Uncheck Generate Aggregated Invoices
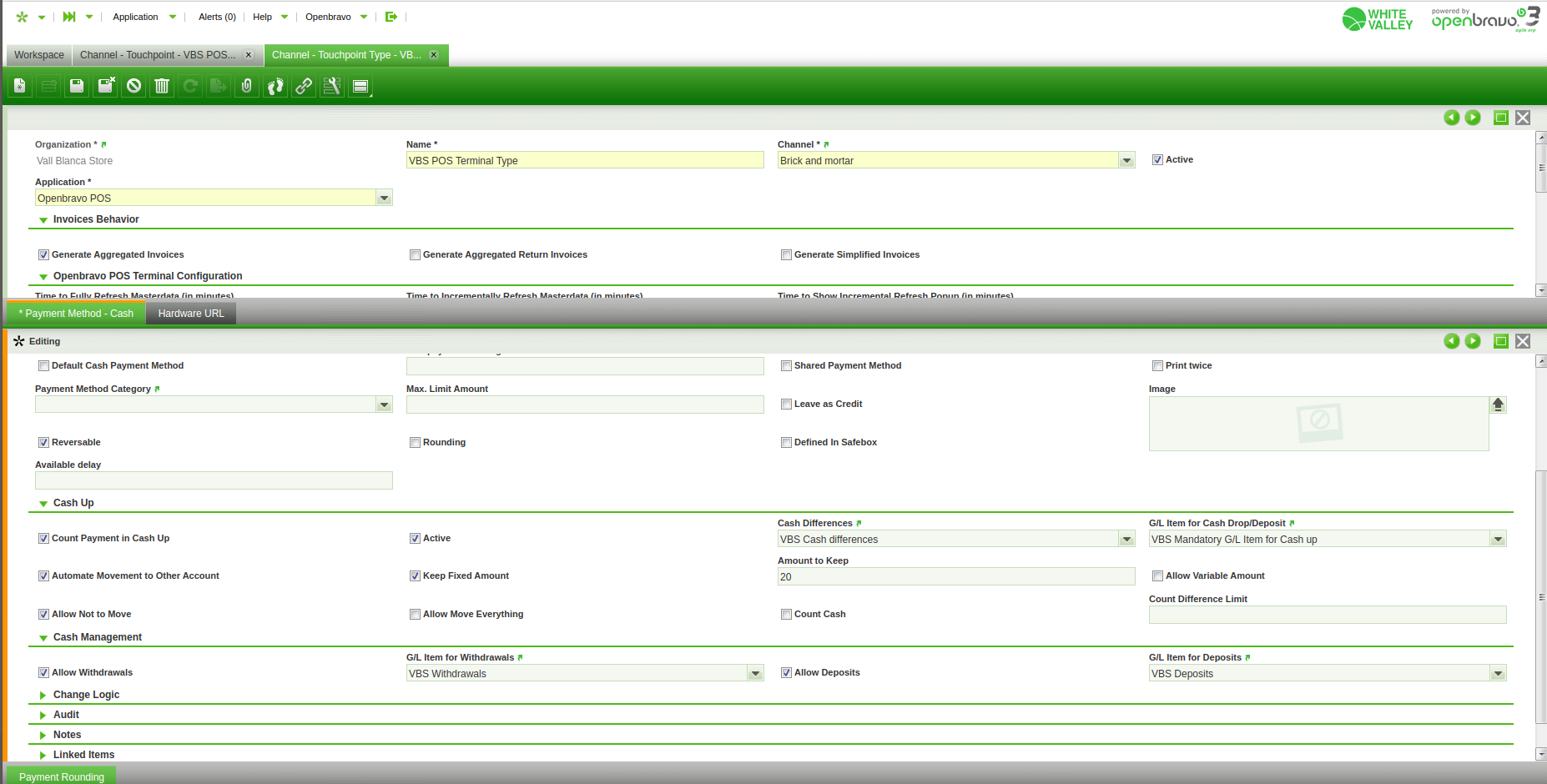Image resolution: width=1547 pixels, height=784 pixels. coord(43,255)
